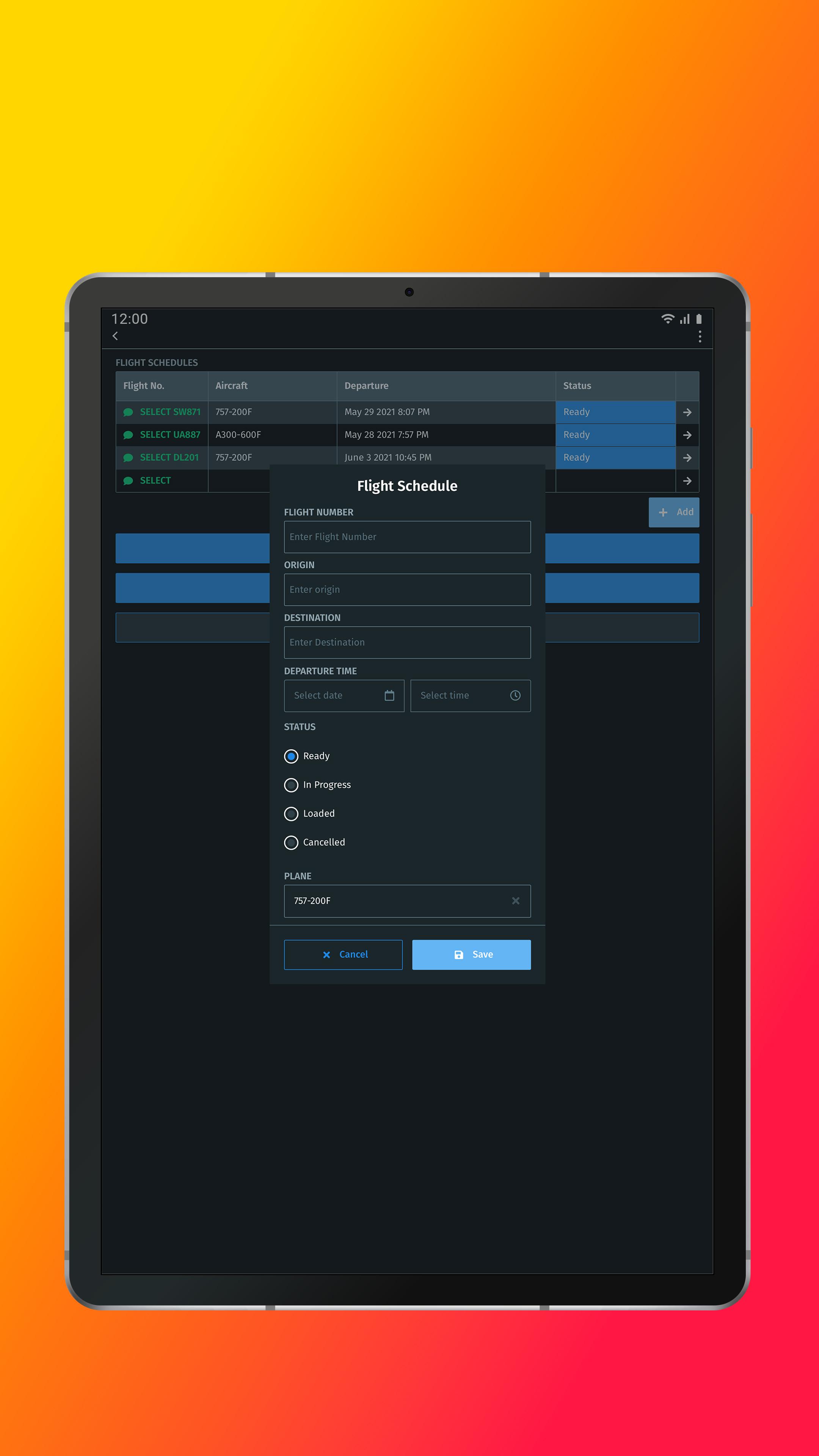Tap the chat bubble in the blank SELECT row
The image size is (819, 1456).
(128, 480)
